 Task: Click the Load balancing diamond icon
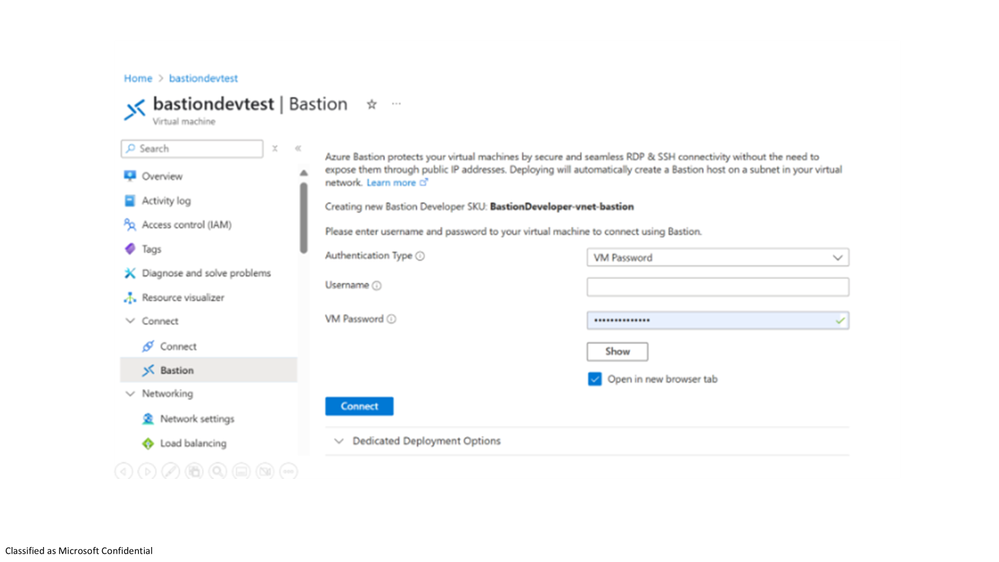coord(148,443)
